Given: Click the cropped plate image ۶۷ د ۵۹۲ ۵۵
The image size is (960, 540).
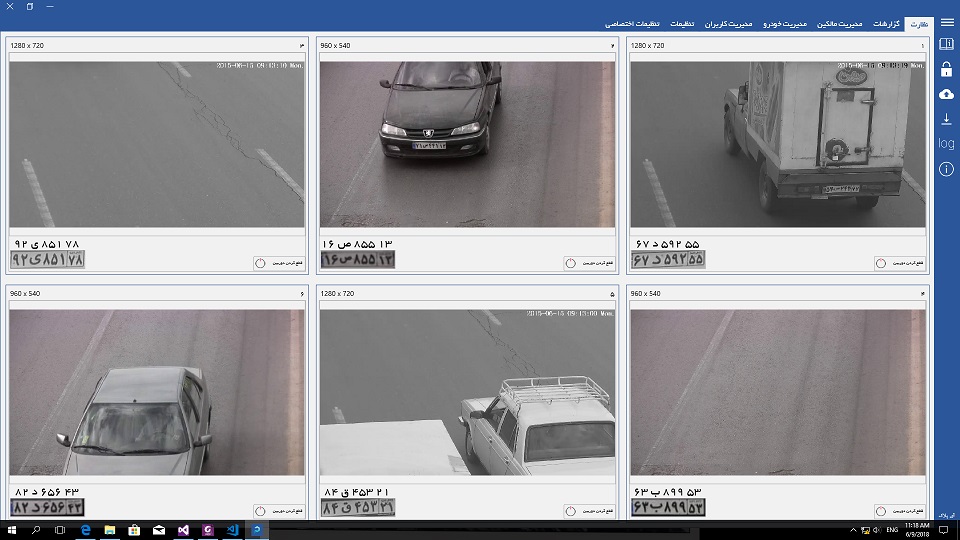Looking at the screenshot, I should tap(668, 260).
